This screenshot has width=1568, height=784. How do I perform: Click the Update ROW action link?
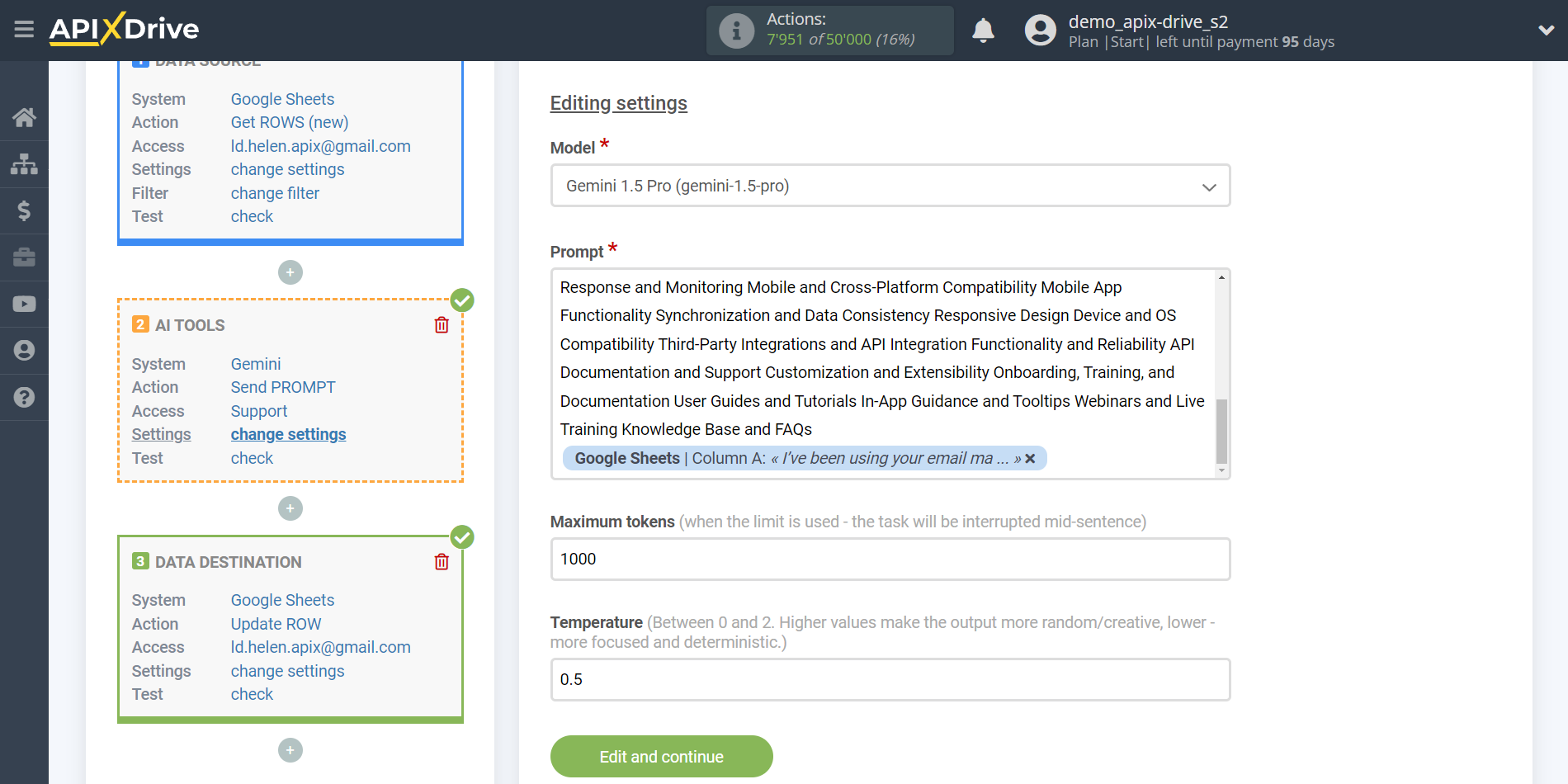click(x=276, y=624)
